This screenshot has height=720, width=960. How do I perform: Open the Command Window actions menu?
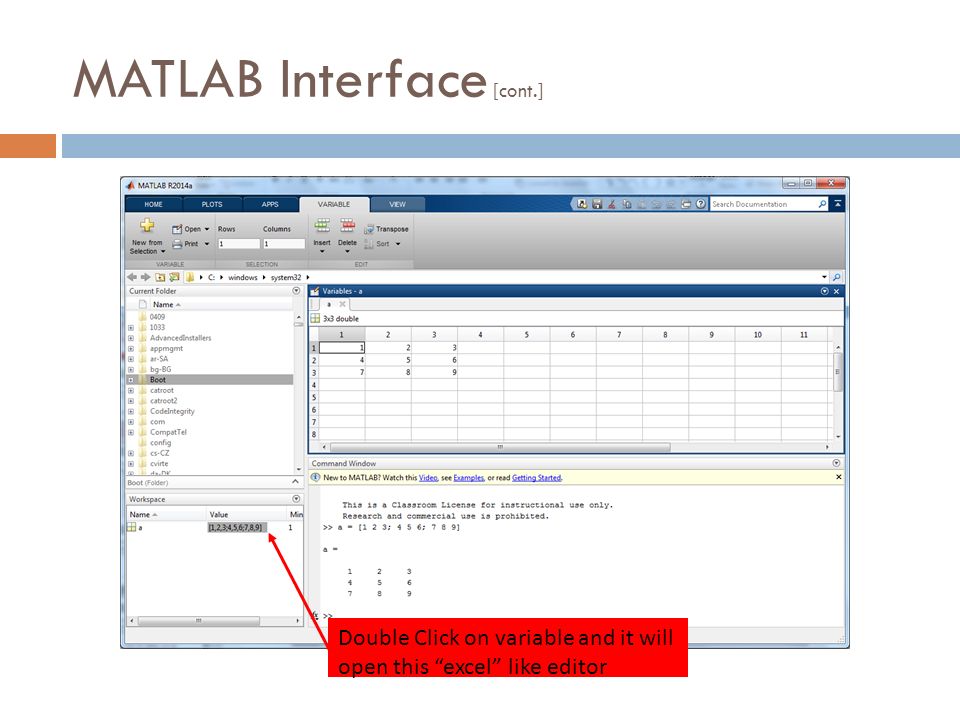836,463
